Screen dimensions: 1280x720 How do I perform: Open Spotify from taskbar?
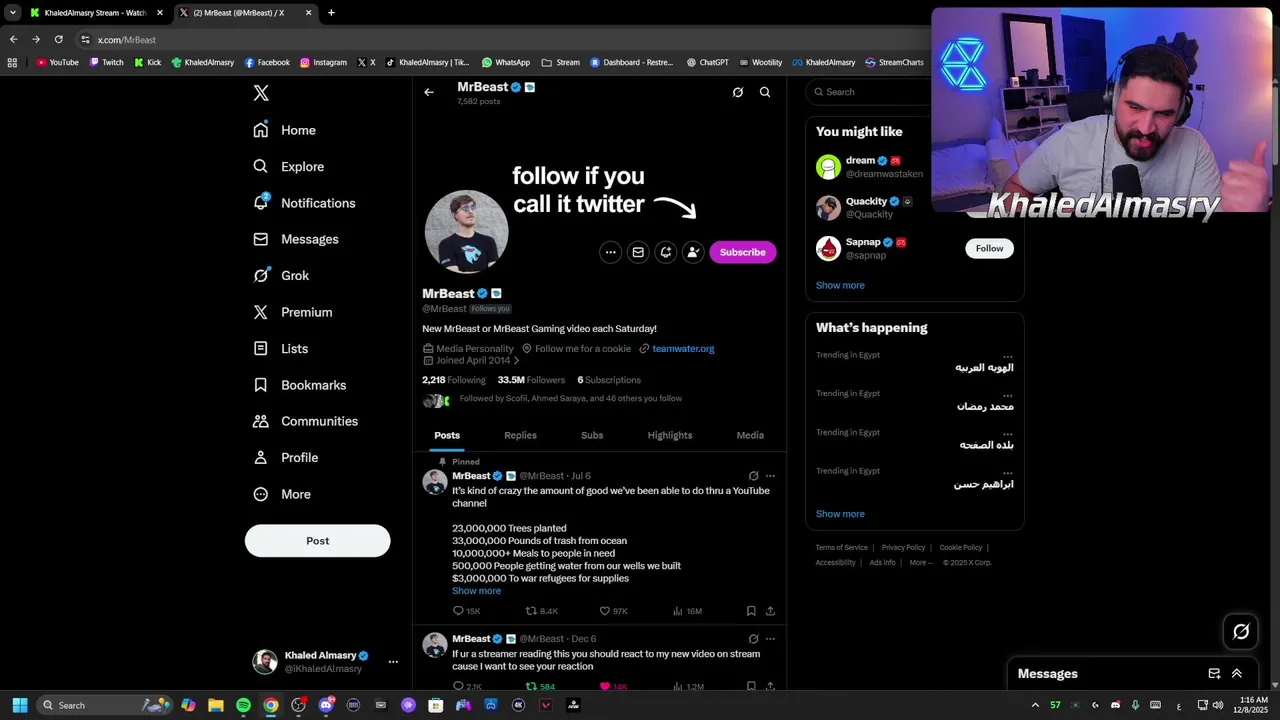243,705
